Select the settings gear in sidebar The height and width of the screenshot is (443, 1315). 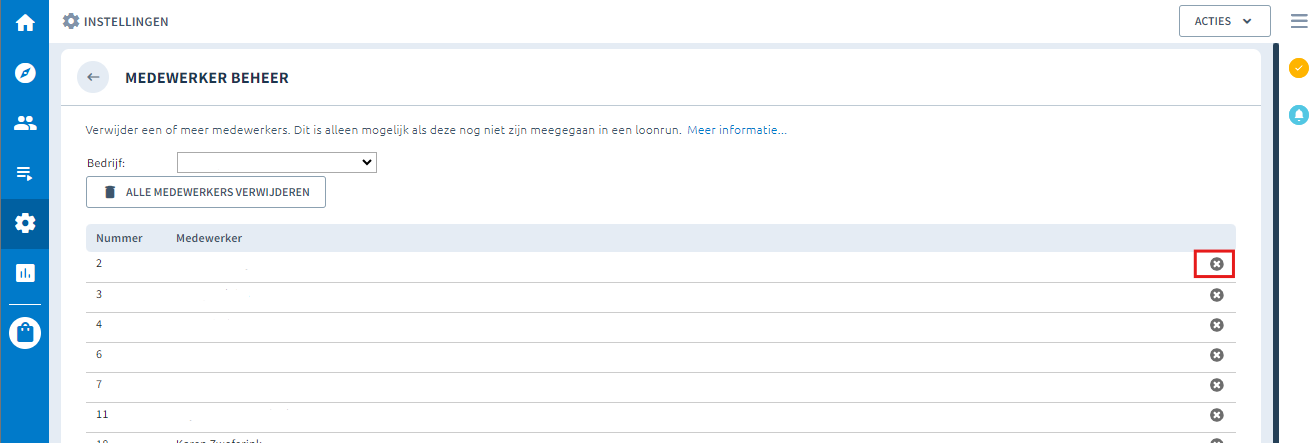tap(25, 223)
